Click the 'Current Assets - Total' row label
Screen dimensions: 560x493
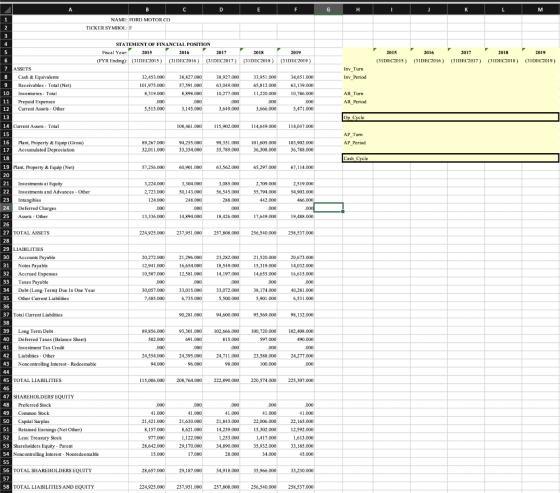[36, 126]
